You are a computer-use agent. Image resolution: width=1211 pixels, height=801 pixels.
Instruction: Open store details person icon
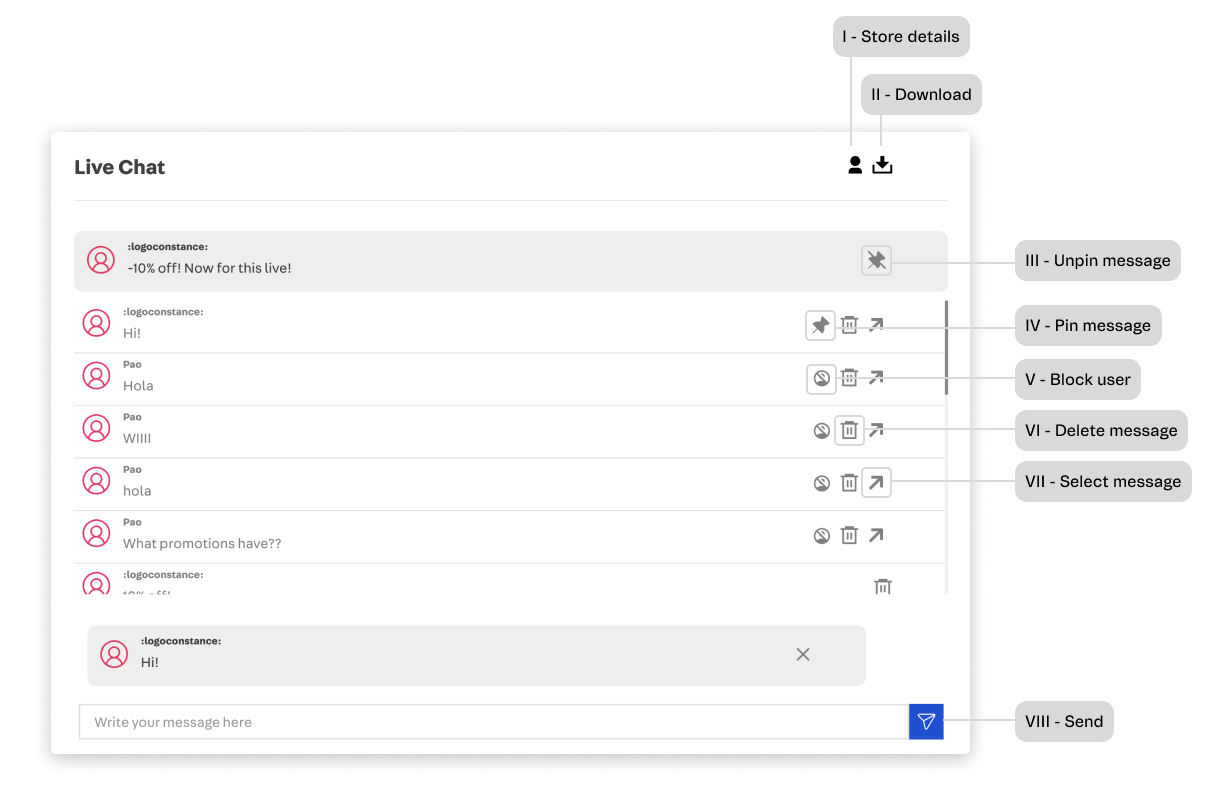tap(855, 165)
